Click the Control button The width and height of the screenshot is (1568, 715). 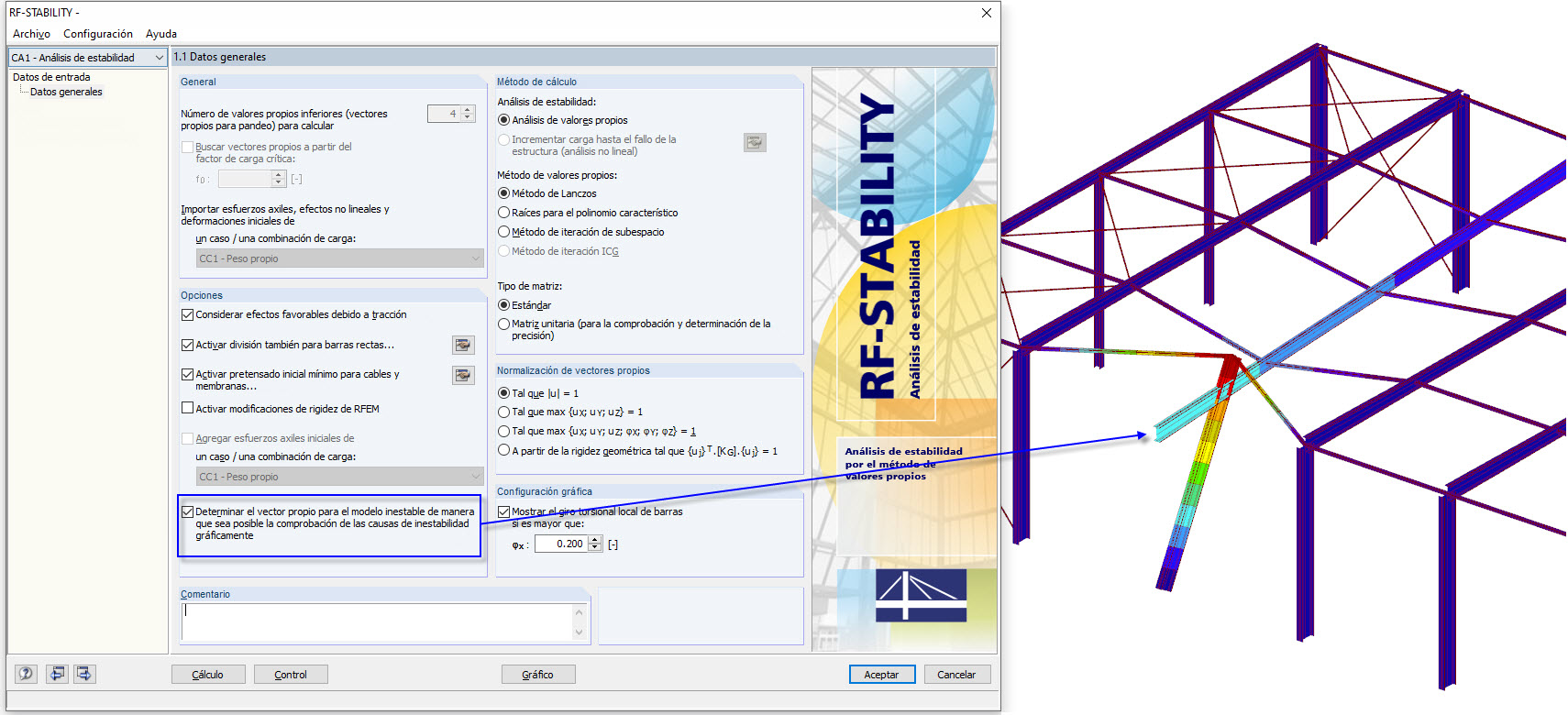tap(291, 675)
